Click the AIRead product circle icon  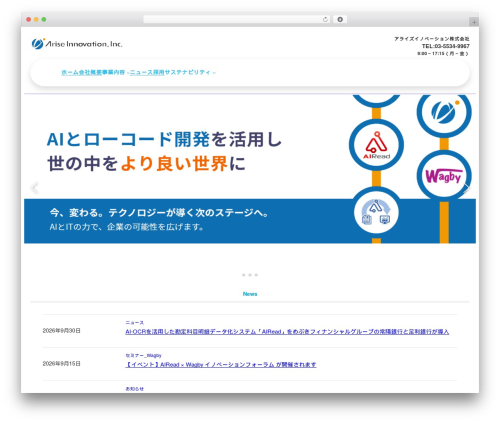click(x=376, y=145)
